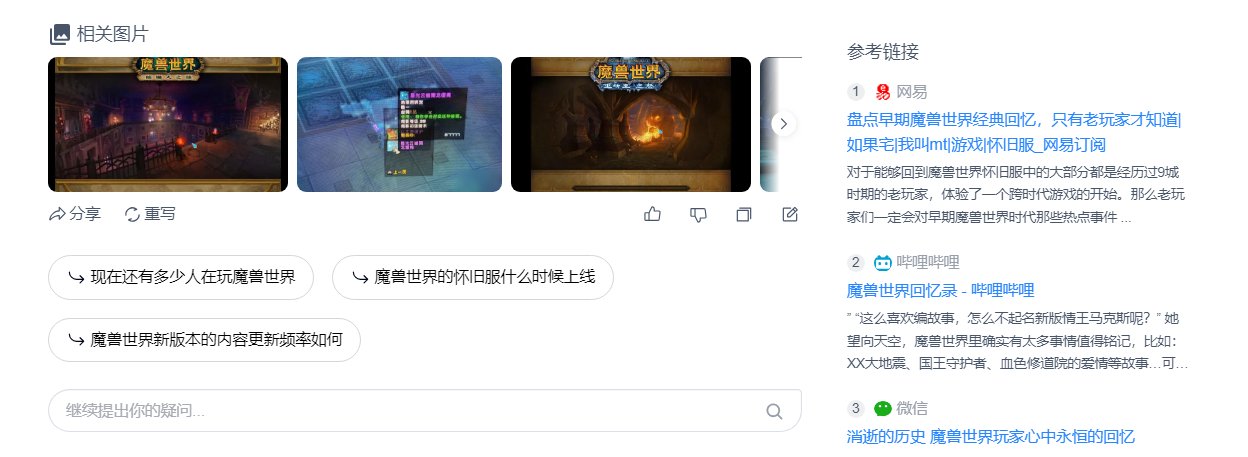Open link 魔兽世界回忆录 - 哔哩哔哩
The height and width of the screenshot is (457, 1248).
click(940, 290)
